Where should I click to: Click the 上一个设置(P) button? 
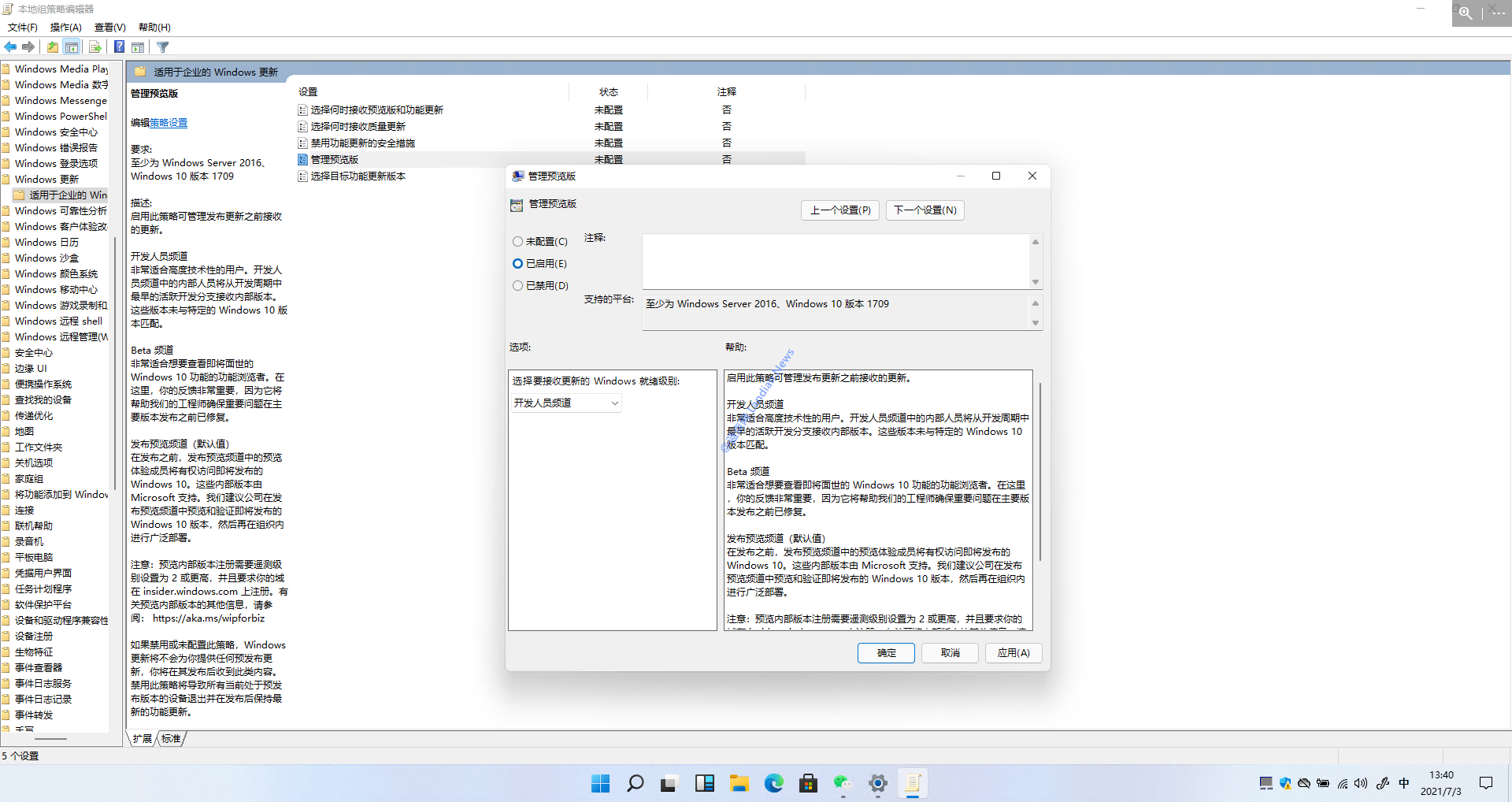click(840, 210)
